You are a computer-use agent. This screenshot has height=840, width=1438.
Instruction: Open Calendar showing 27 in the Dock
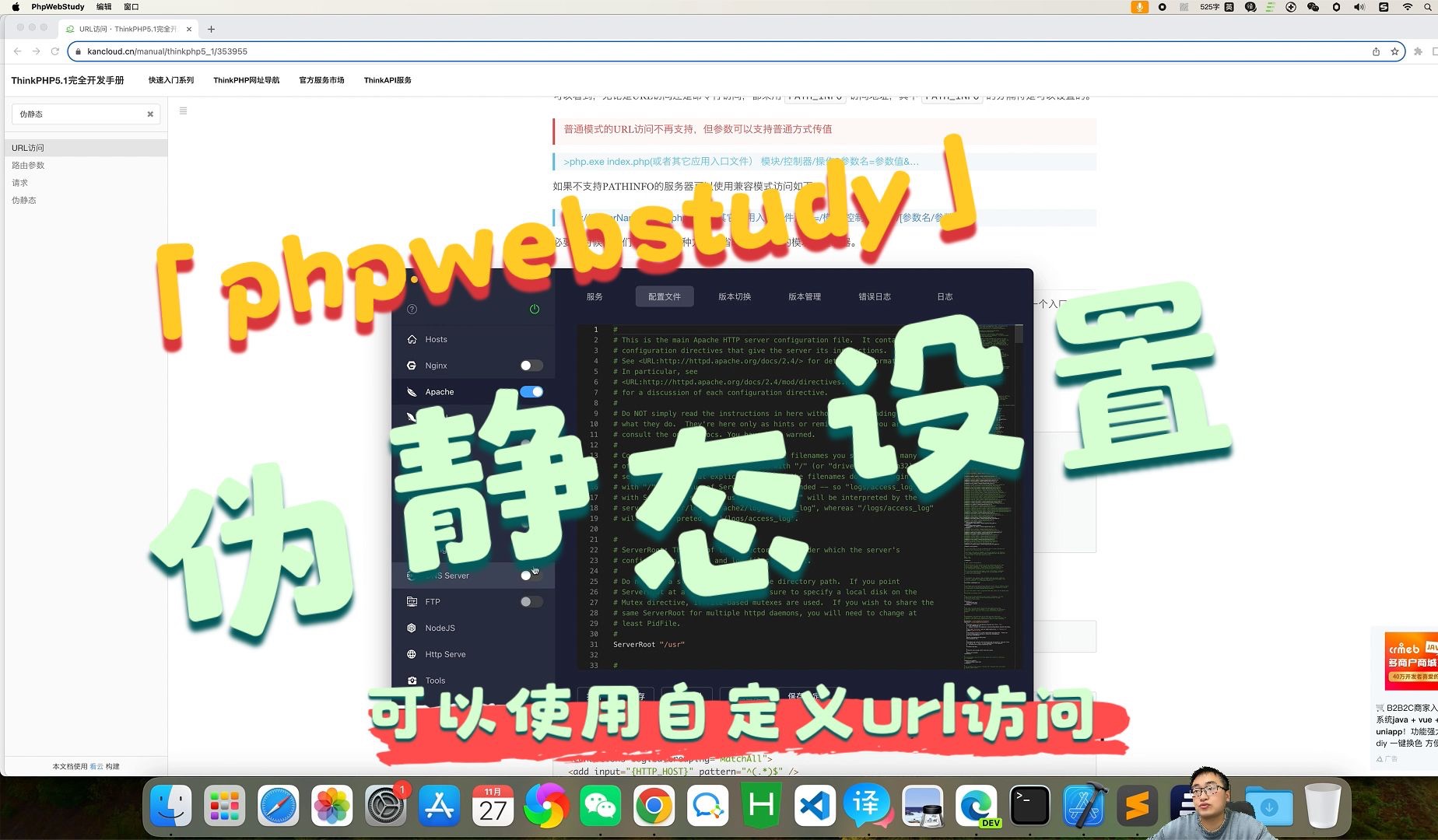tap(493, 806)
